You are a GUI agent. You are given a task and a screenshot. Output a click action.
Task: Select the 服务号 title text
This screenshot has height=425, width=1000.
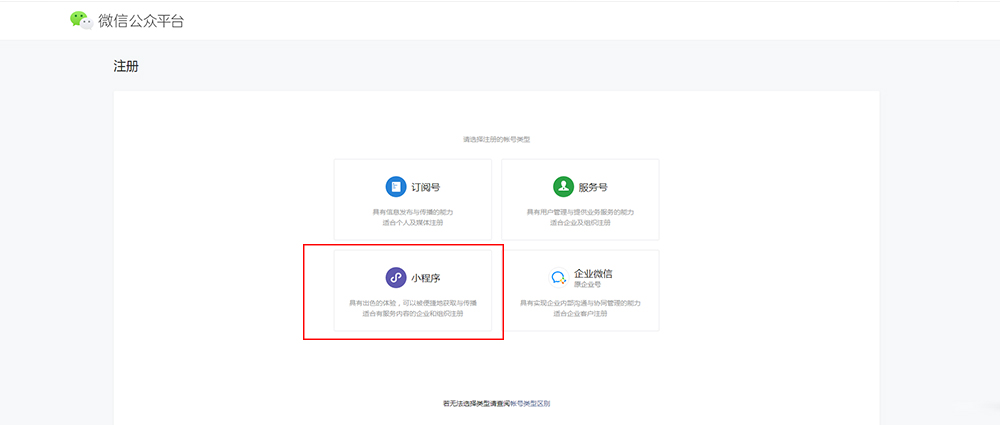(593, 187)
